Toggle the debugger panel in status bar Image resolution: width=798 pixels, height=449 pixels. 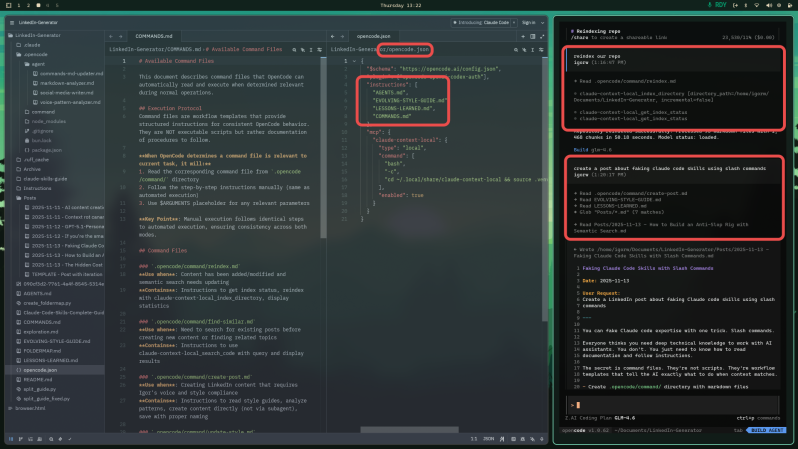point(523,439)
